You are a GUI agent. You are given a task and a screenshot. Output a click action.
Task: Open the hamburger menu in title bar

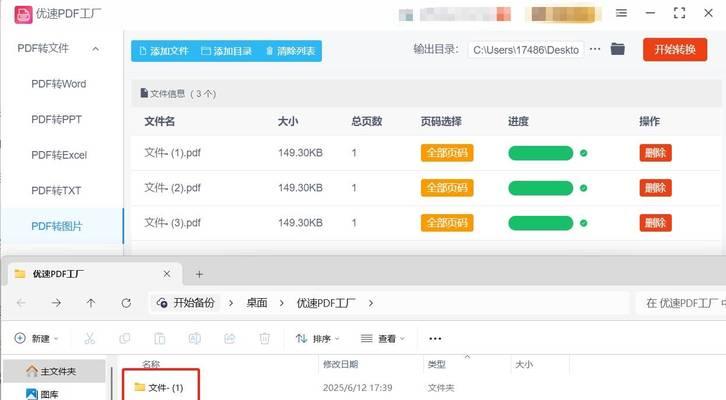621,13
